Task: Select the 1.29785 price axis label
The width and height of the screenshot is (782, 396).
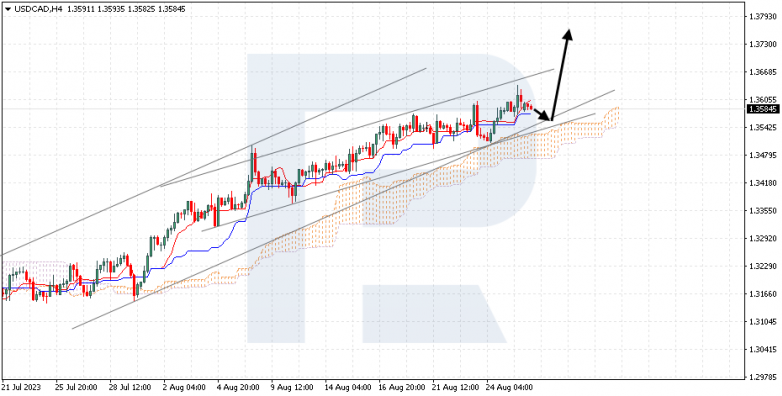Action: coord(764,377)
